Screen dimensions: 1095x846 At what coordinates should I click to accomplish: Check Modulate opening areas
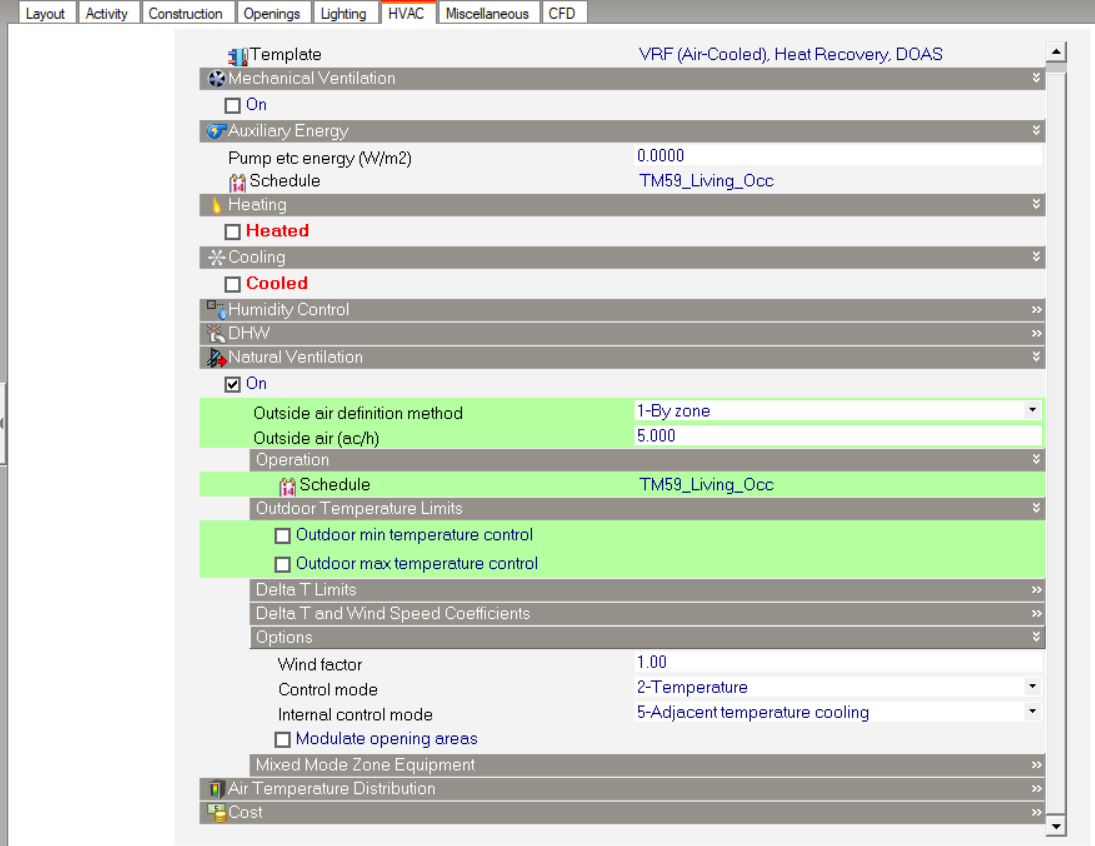point(282,739)
